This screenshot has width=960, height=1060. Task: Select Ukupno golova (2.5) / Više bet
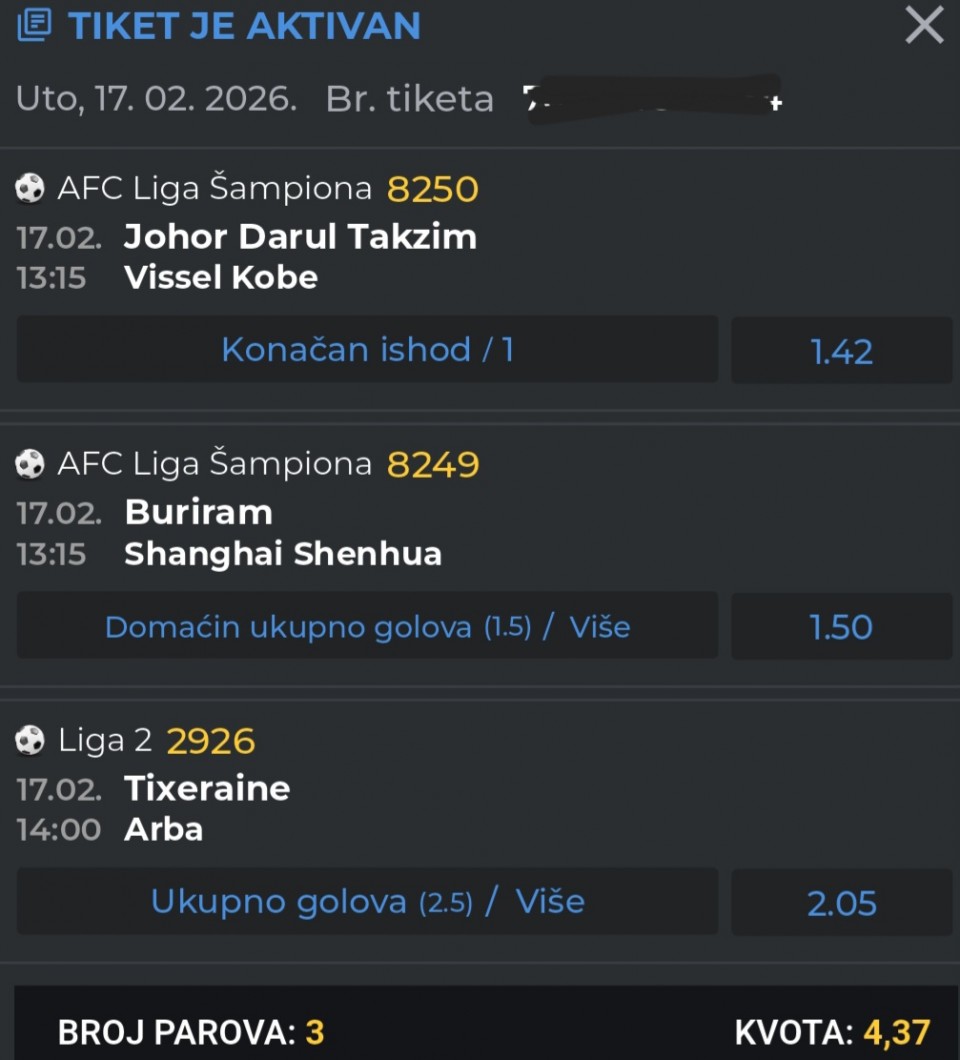pyautogui.click(x=367, y=902)
